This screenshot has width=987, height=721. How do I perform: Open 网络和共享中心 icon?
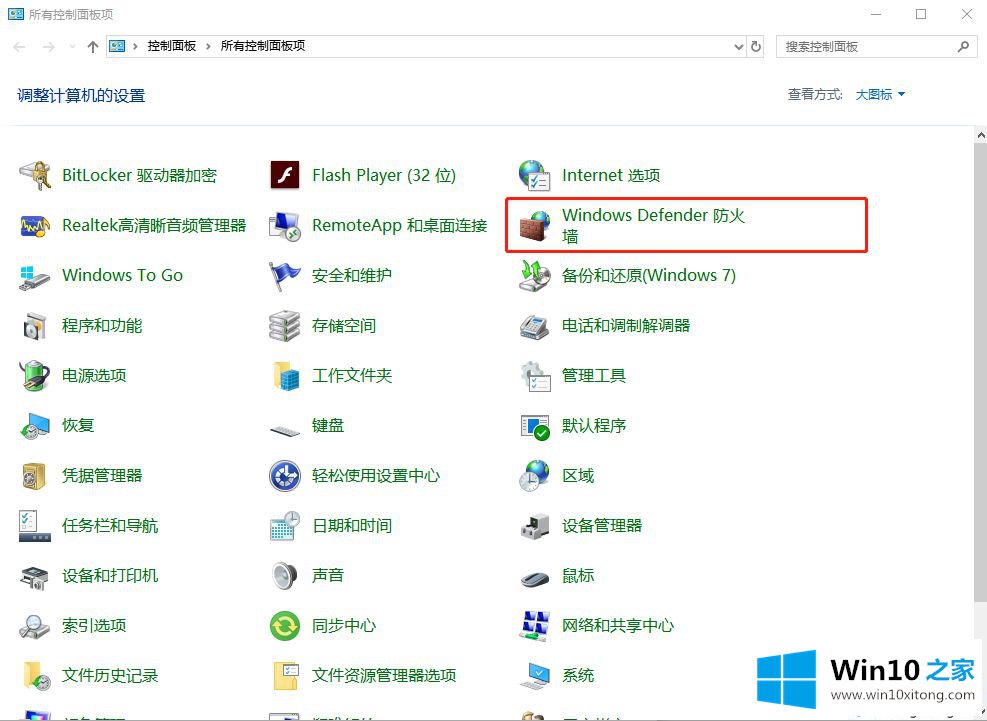(x=534, y=626)
